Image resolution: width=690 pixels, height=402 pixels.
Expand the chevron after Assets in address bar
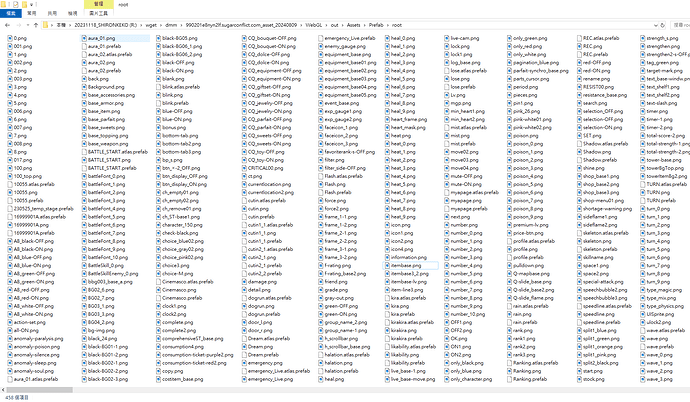coord(365,25)
